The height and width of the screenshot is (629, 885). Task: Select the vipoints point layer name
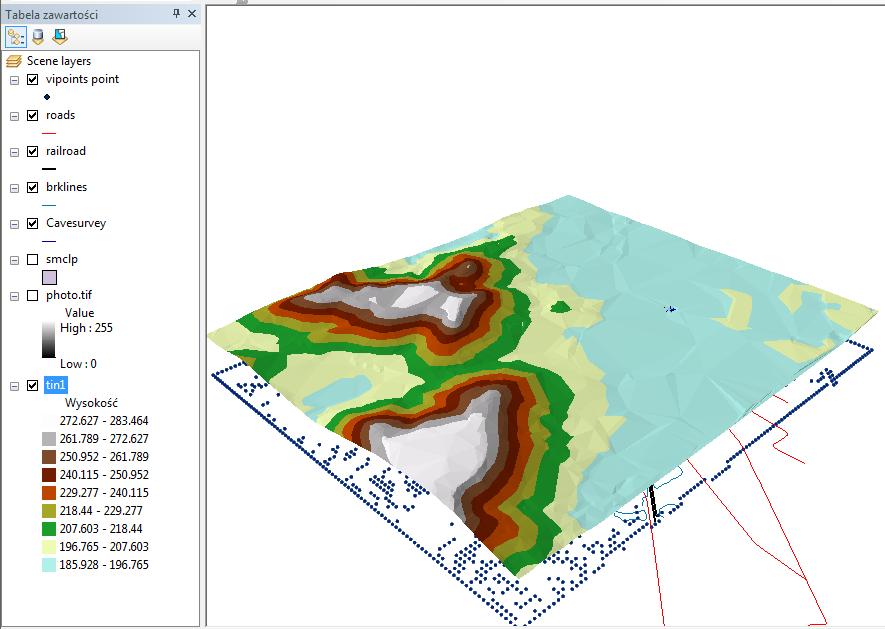pyautogui.click(x=82, y=79)
